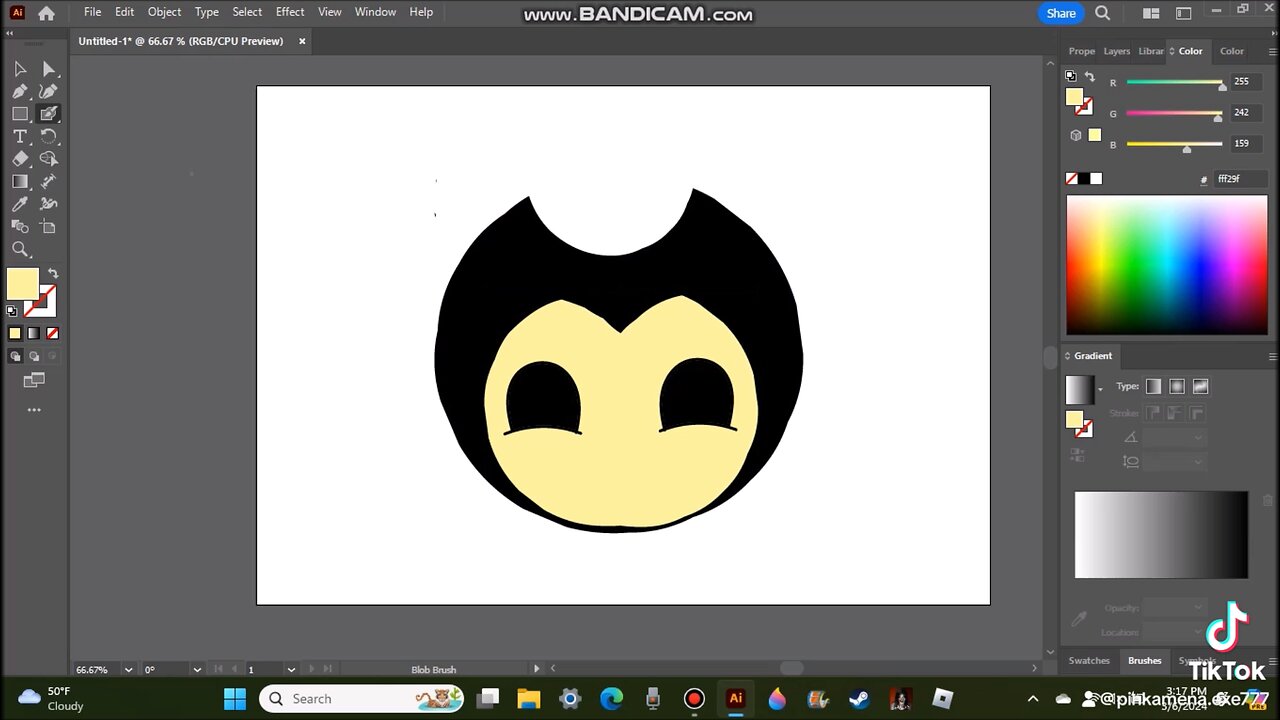Set toolbar paint mode to Color
The width and height of the screenshot is (1280, 720).
15,333
